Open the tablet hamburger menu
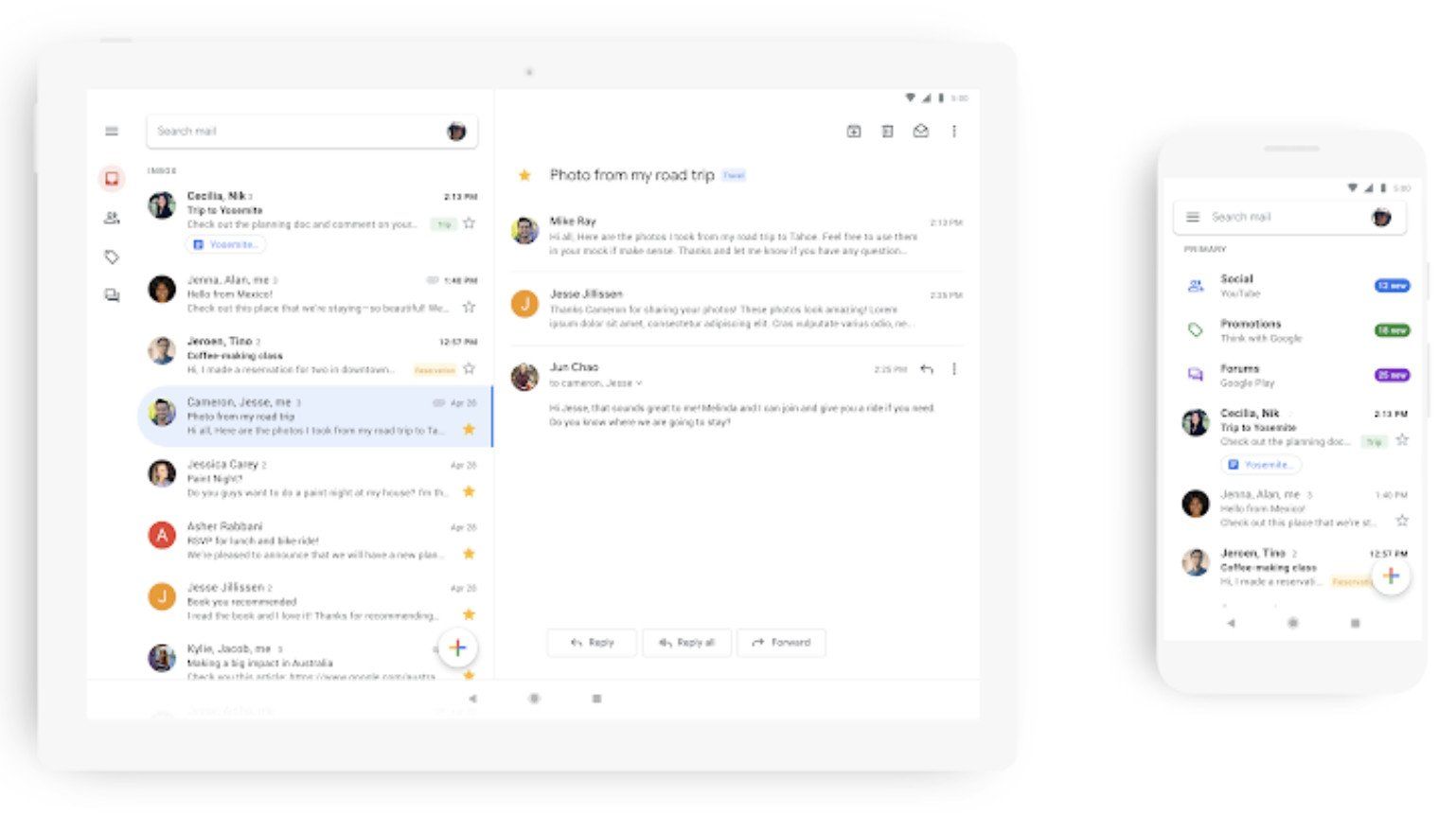The image size is (1456, 816). click(x=112, y=131)
